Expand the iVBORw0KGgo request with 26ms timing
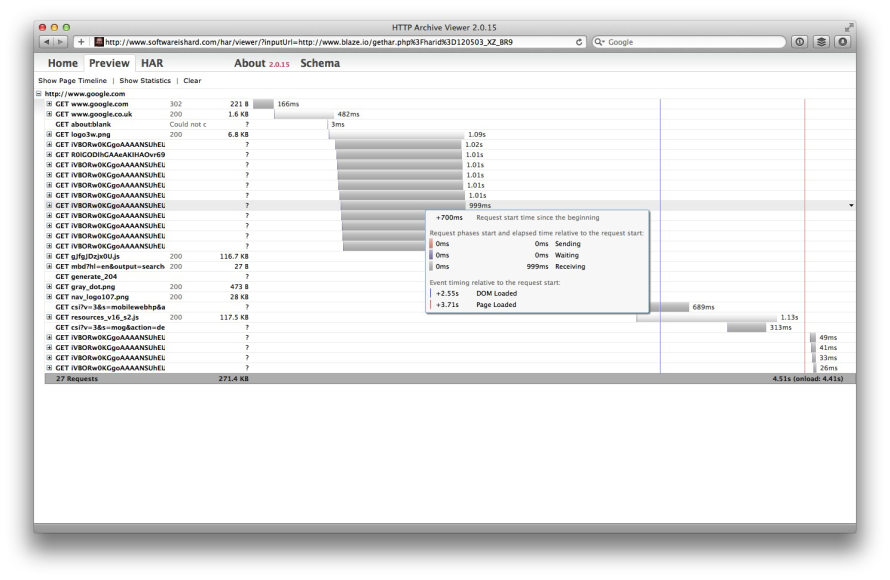Viewport: 890px width, 580px height. point(49,368)
